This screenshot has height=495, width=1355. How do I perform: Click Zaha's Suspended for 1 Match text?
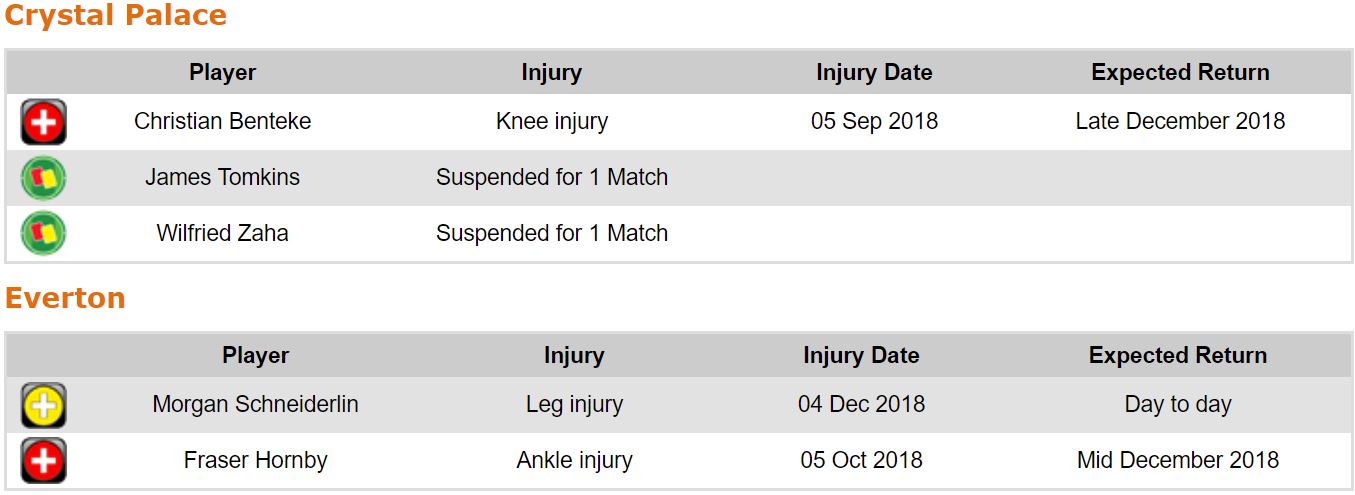pos(551,234)
